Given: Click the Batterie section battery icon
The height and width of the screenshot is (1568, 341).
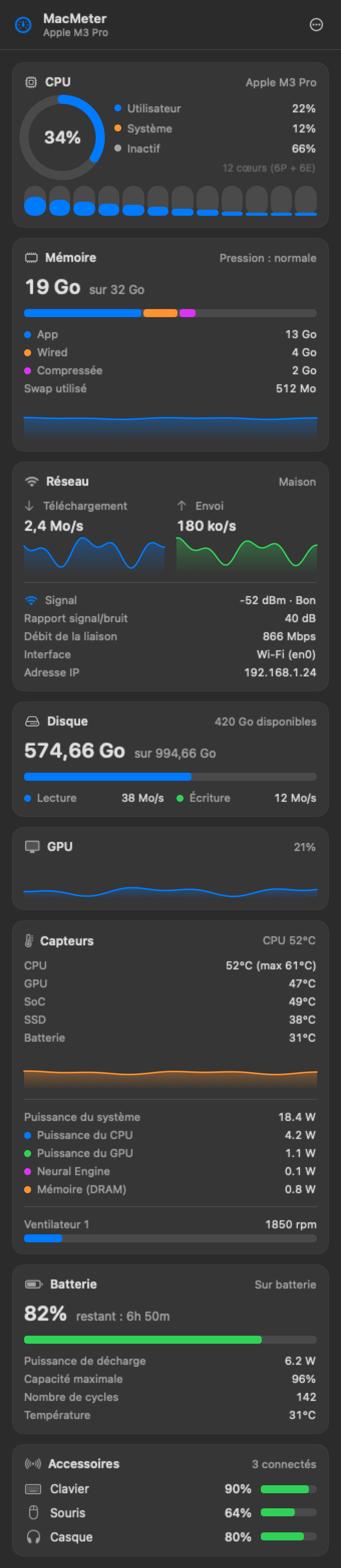Looking at the screenshot, I should (34, 1284).
